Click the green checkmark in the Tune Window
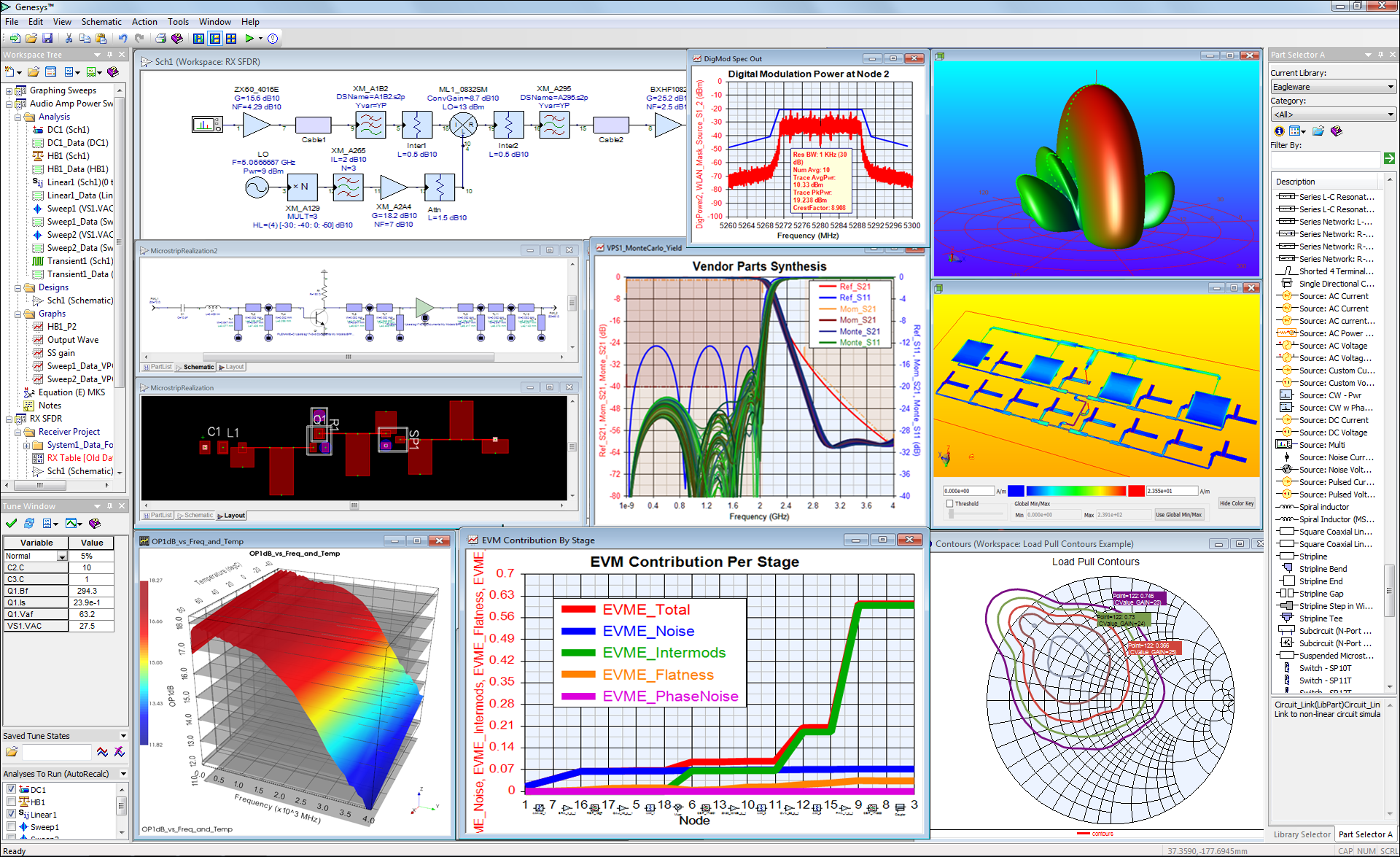The width and height of the screenshot is (1400, 857). point(11,523)
